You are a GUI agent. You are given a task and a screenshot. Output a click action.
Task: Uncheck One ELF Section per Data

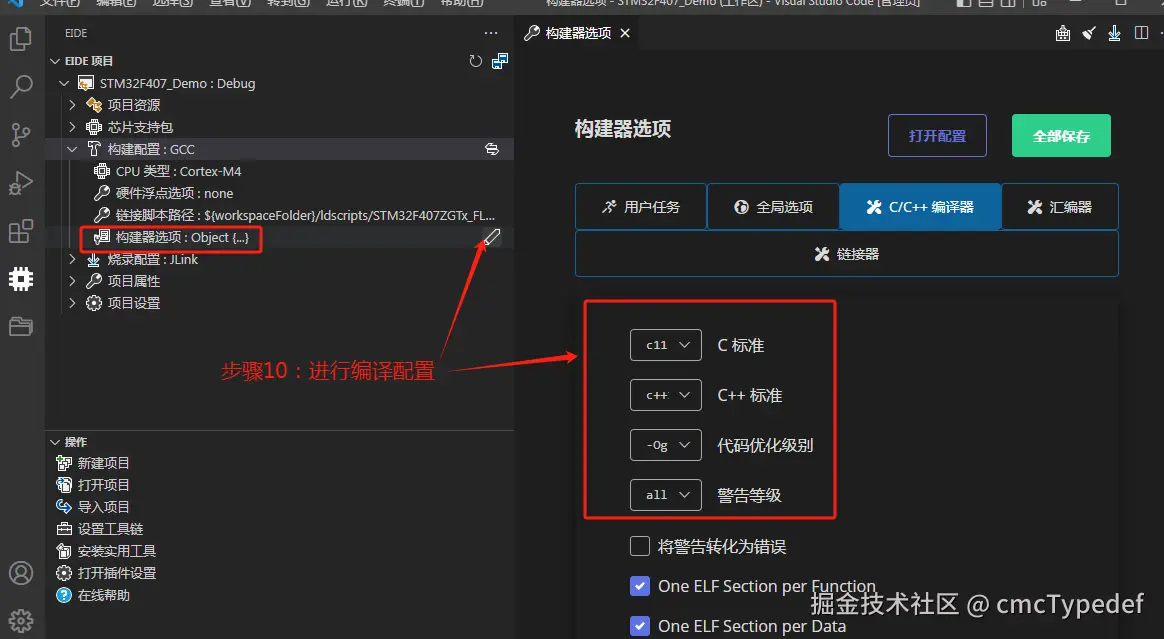tap(640, 626)
